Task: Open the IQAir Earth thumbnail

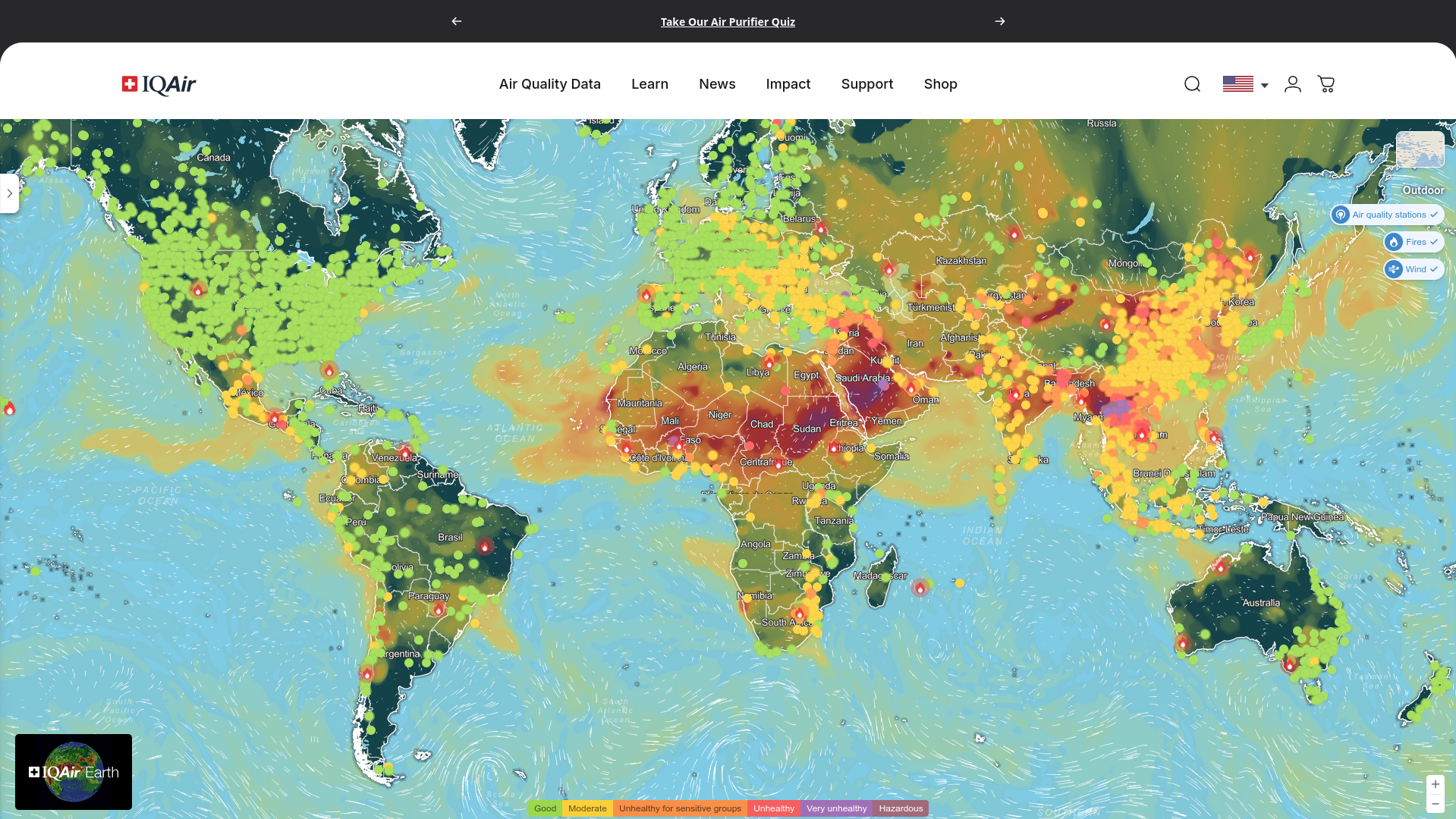Action: 74,772
